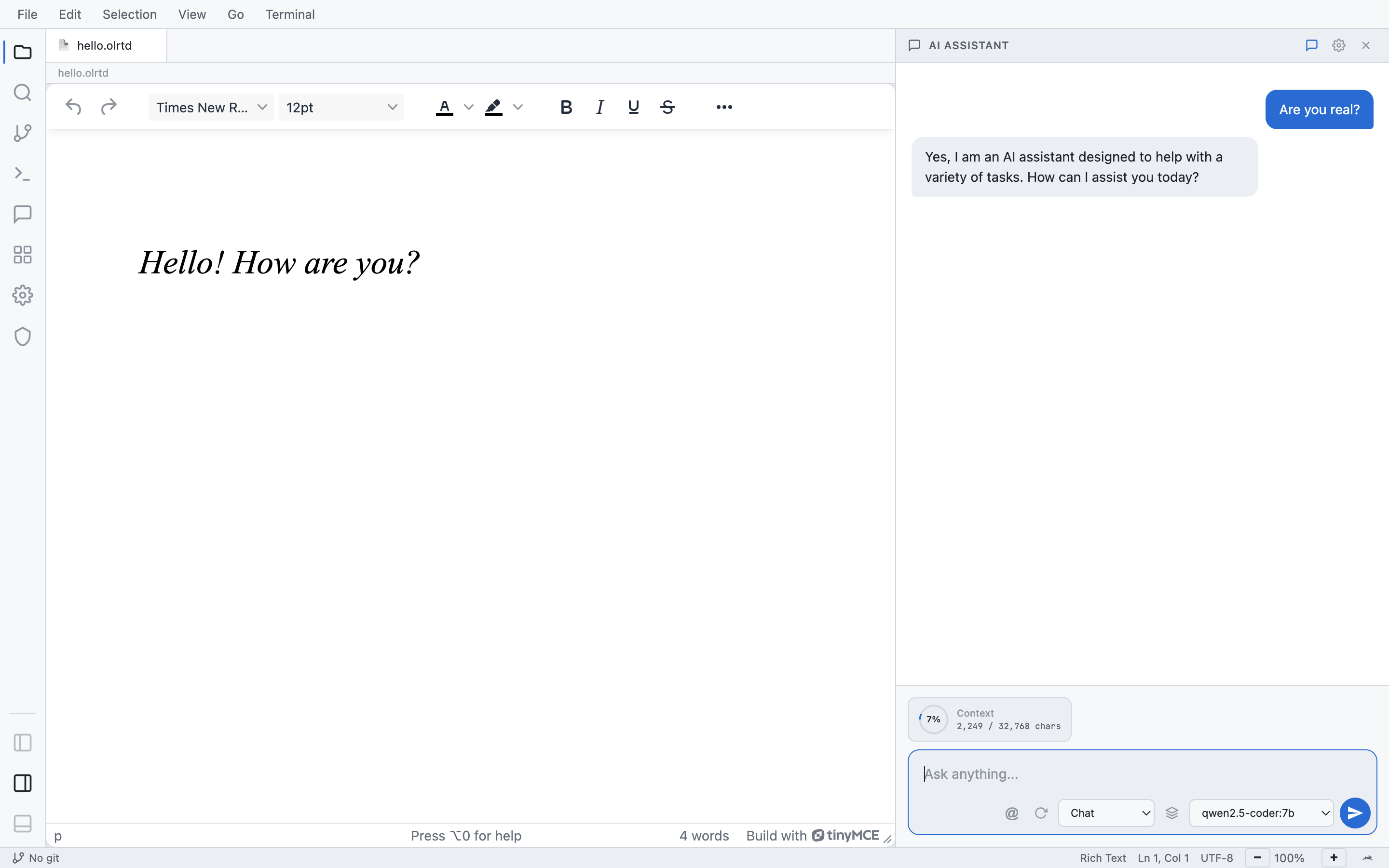The width and height of the screenshot is (1389, 868).
Task: Open the Times New Roman font dropdown
Action: (x=211, y=107)
